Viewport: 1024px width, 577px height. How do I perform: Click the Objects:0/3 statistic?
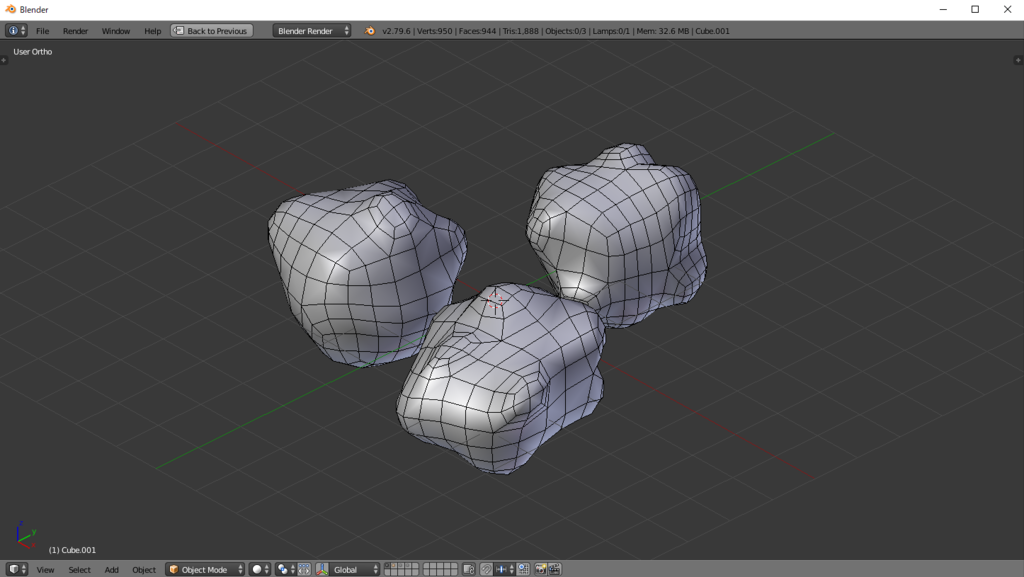tap(566, 31)
